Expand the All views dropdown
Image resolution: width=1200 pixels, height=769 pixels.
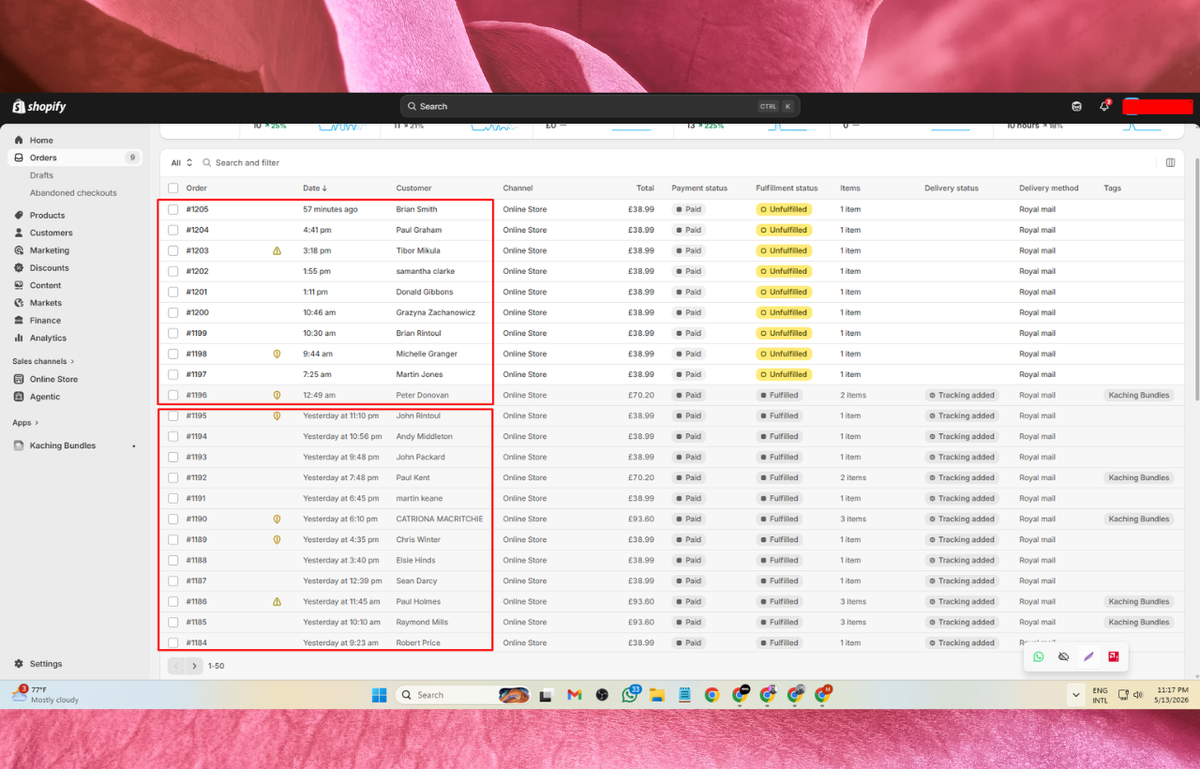pyautogui.click(x=181, y=163)
